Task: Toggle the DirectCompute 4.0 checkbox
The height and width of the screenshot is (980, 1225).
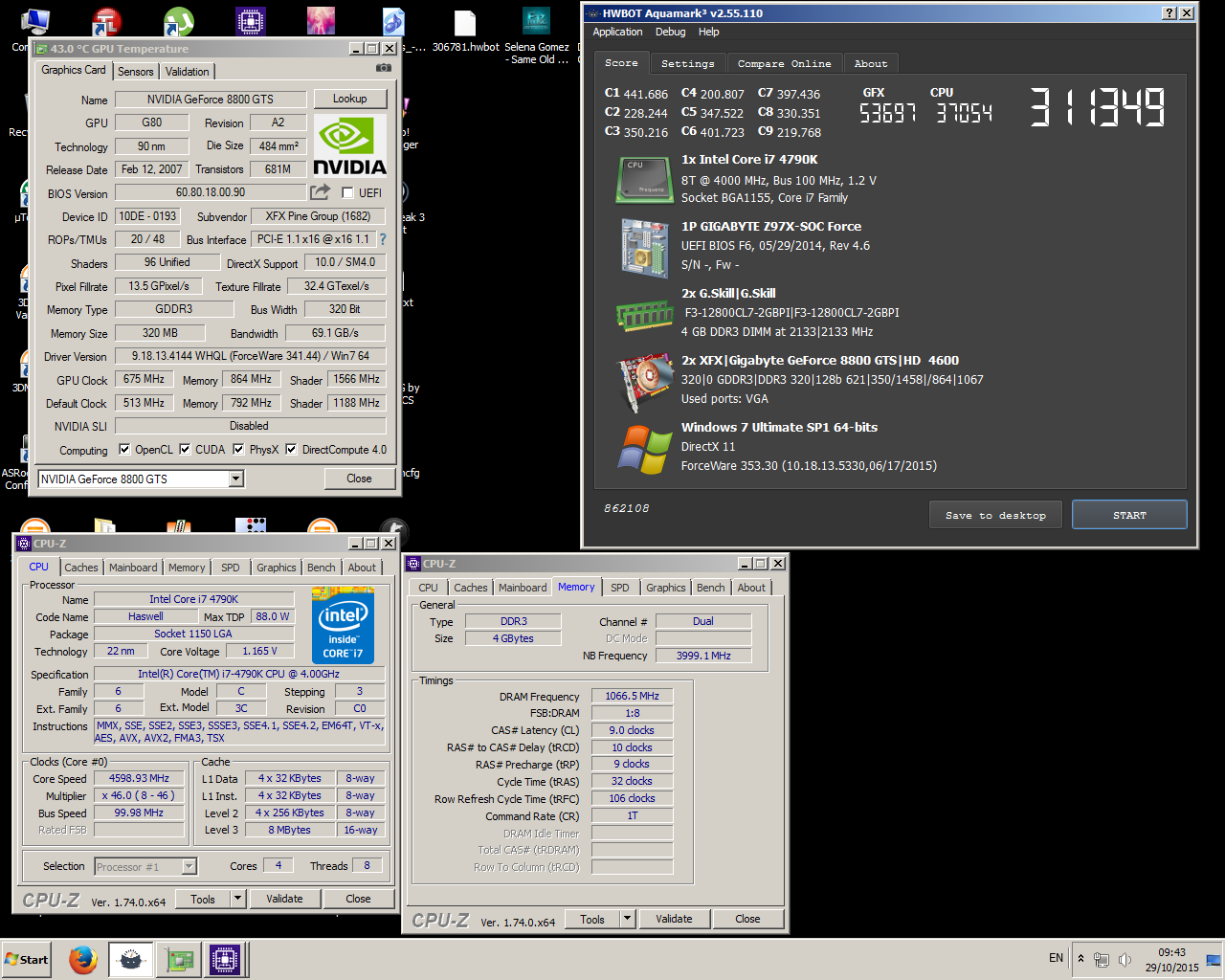Action: 291,449
